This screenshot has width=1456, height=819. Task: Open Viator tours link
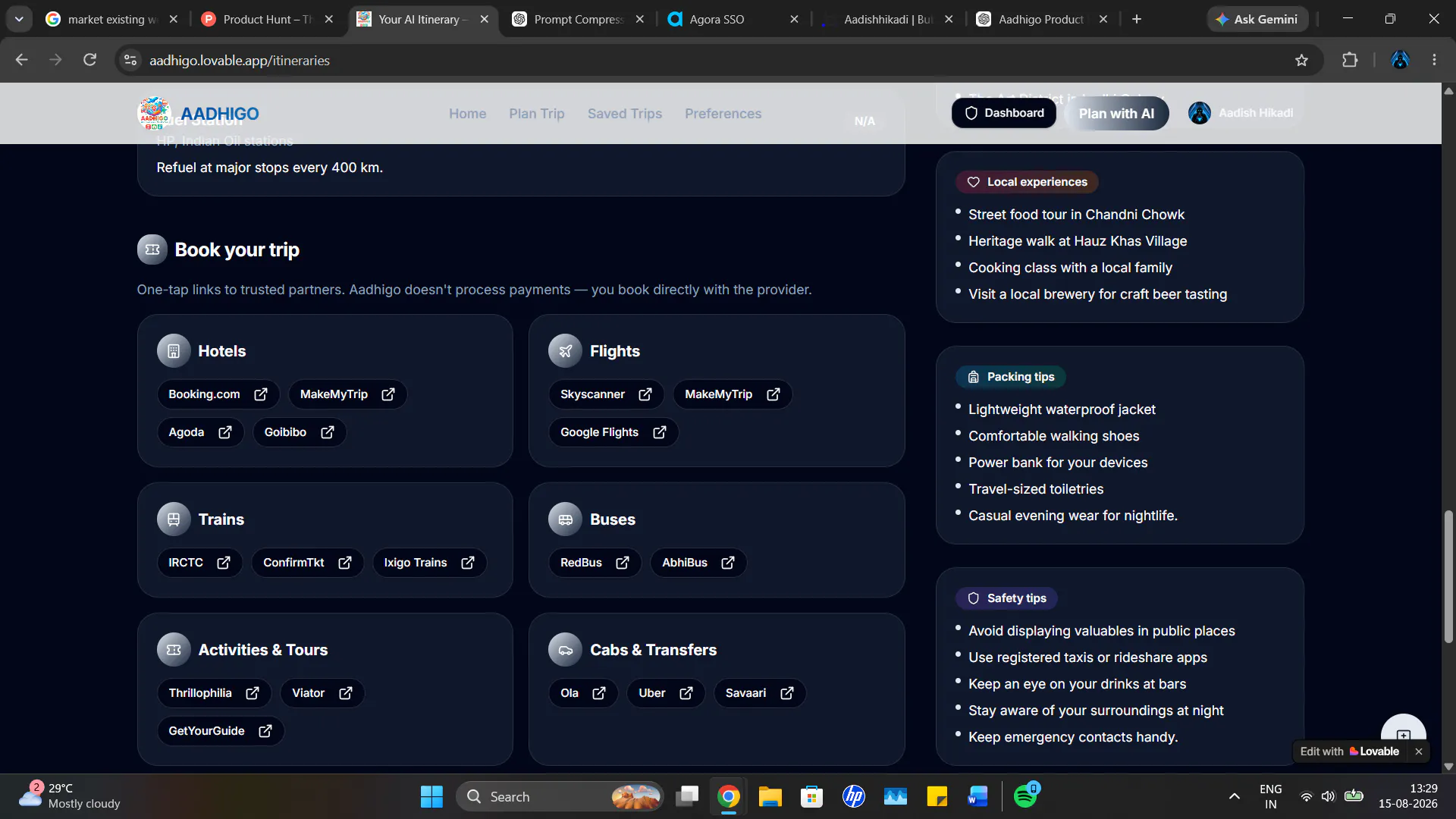click(322, 693)
